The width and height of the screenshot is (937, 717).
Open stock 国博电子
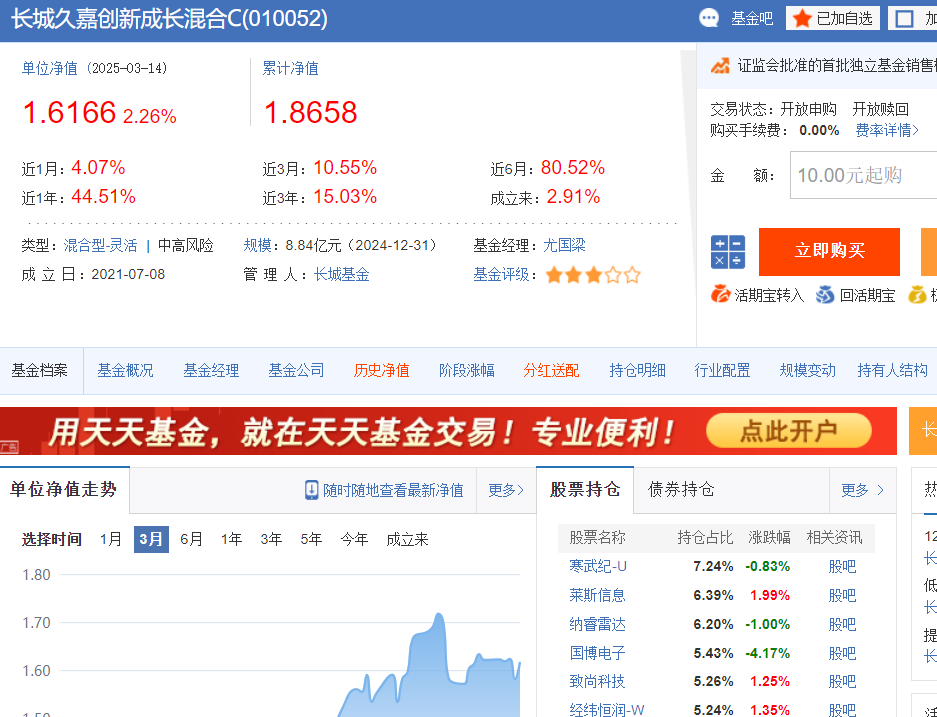click(x=597, y=653)
